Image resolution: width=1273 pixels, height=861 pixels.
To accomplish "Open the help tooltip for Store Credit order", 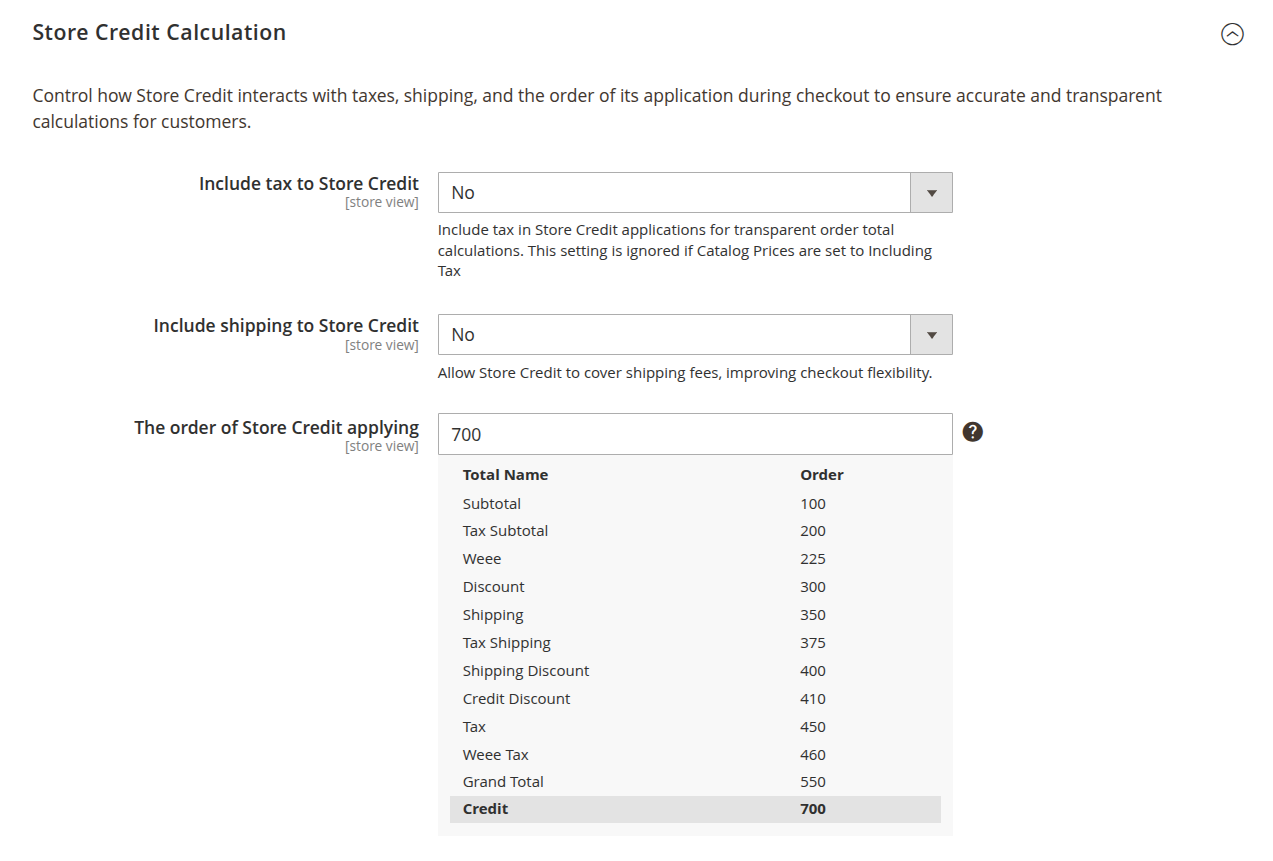I will (x=972, y=431).
